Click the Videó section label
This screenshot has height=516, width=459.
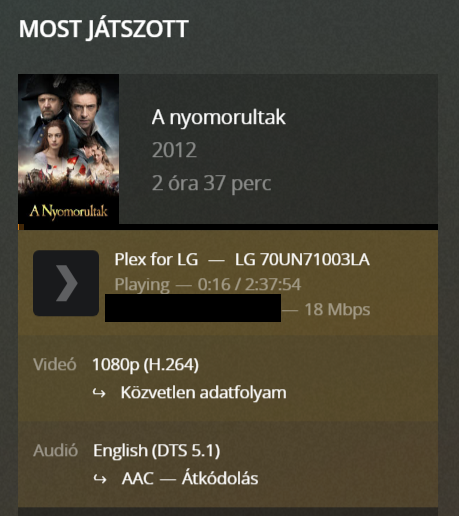[x=55, y=364]
